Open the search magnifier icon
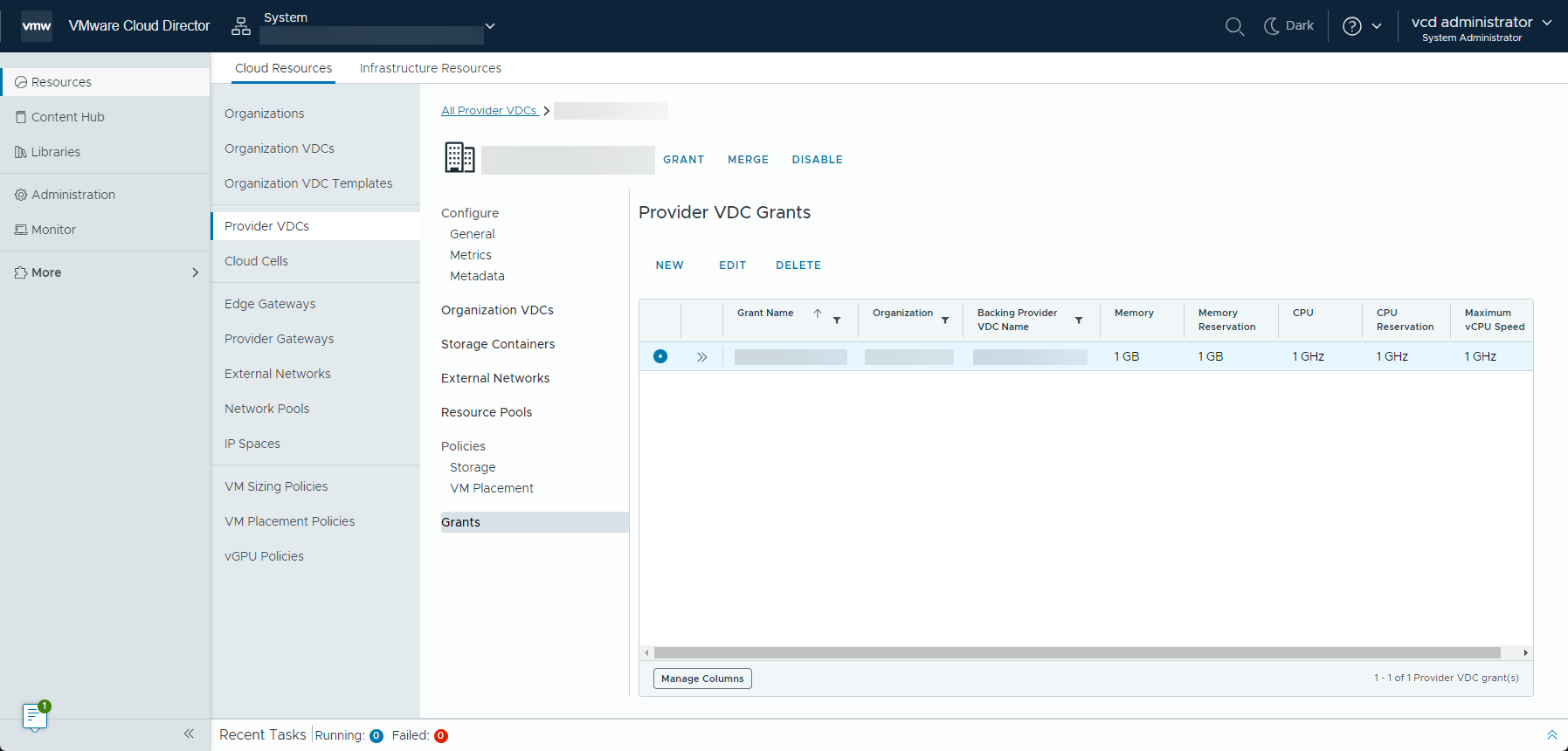 click(x=1234, y=26)
